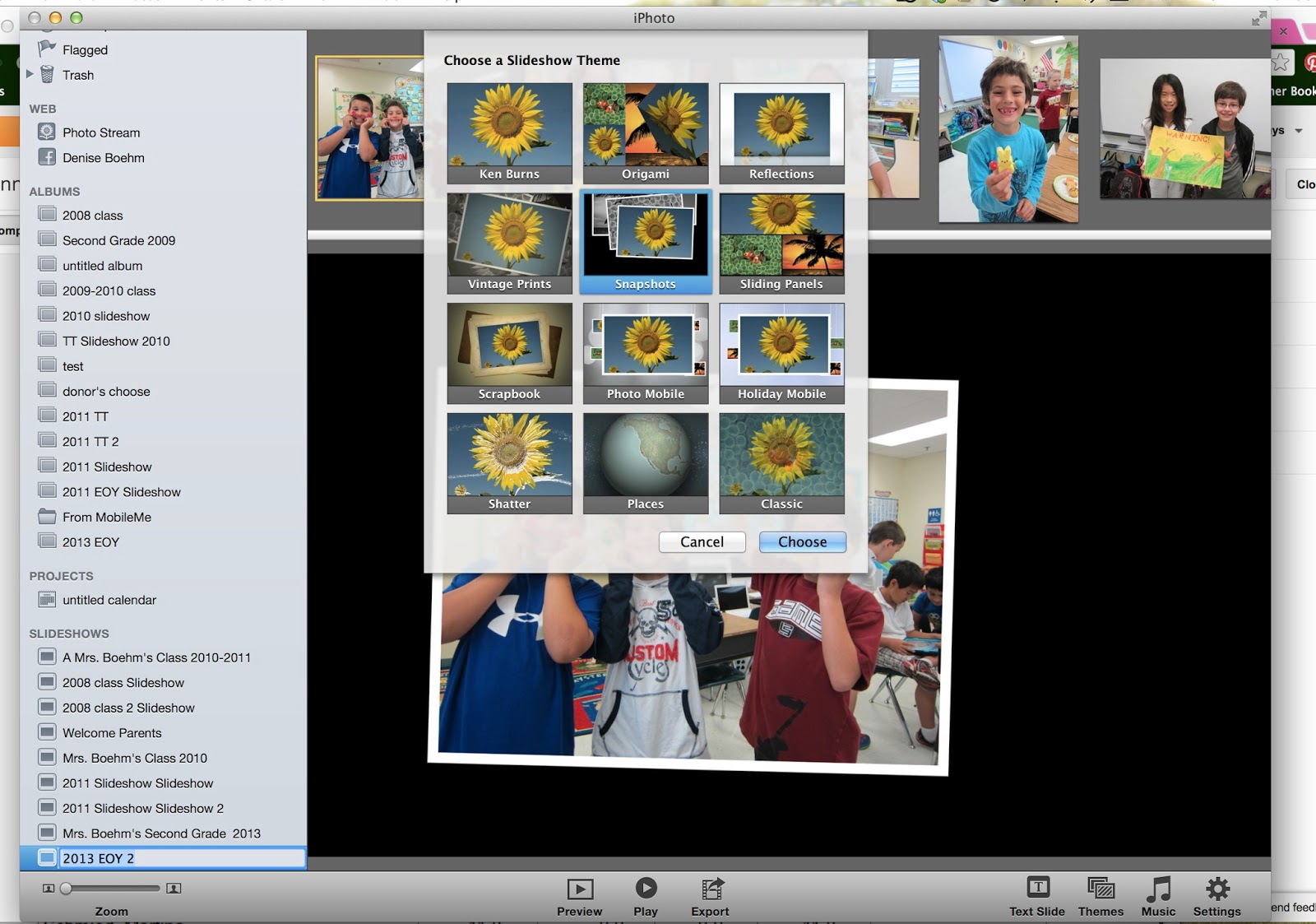This screenshot has height=924, width=1316.
Task: Select the Reflections slideshow theme
Action: tap(781, 132)
